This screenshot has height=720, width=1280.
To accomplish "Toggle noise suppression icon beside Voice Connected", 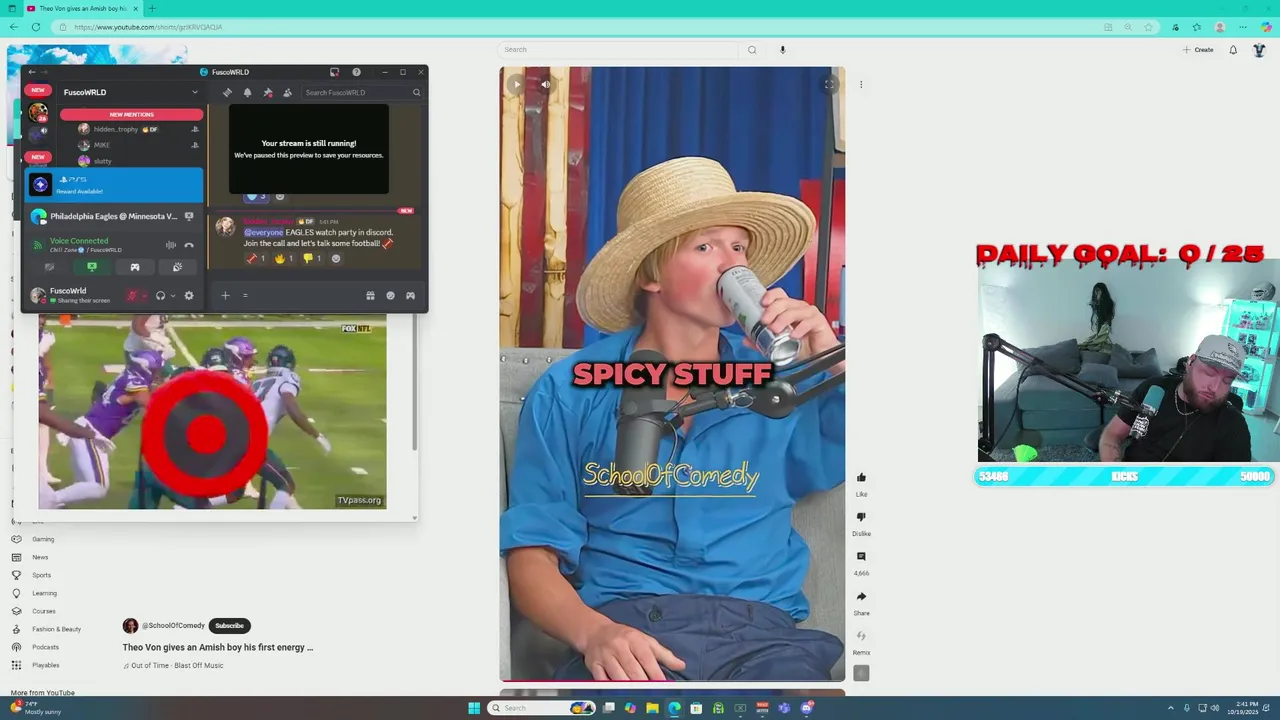I will tap(171, 245).
